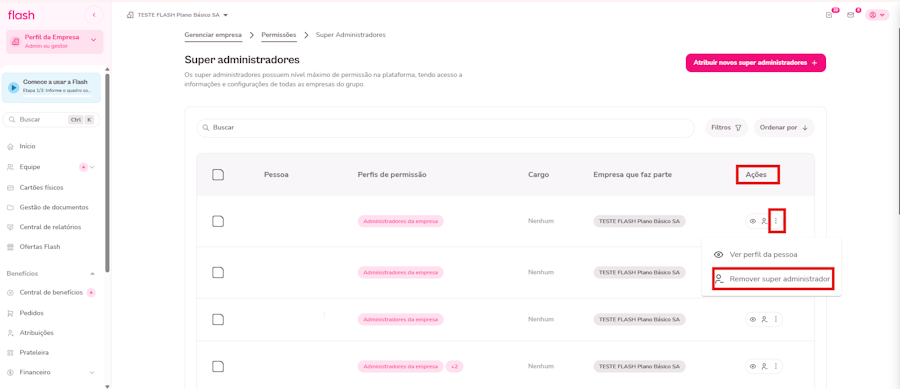Click the sidebar Buscar search field
Viewport: 900px width, 389px height.
coord(51,120)
